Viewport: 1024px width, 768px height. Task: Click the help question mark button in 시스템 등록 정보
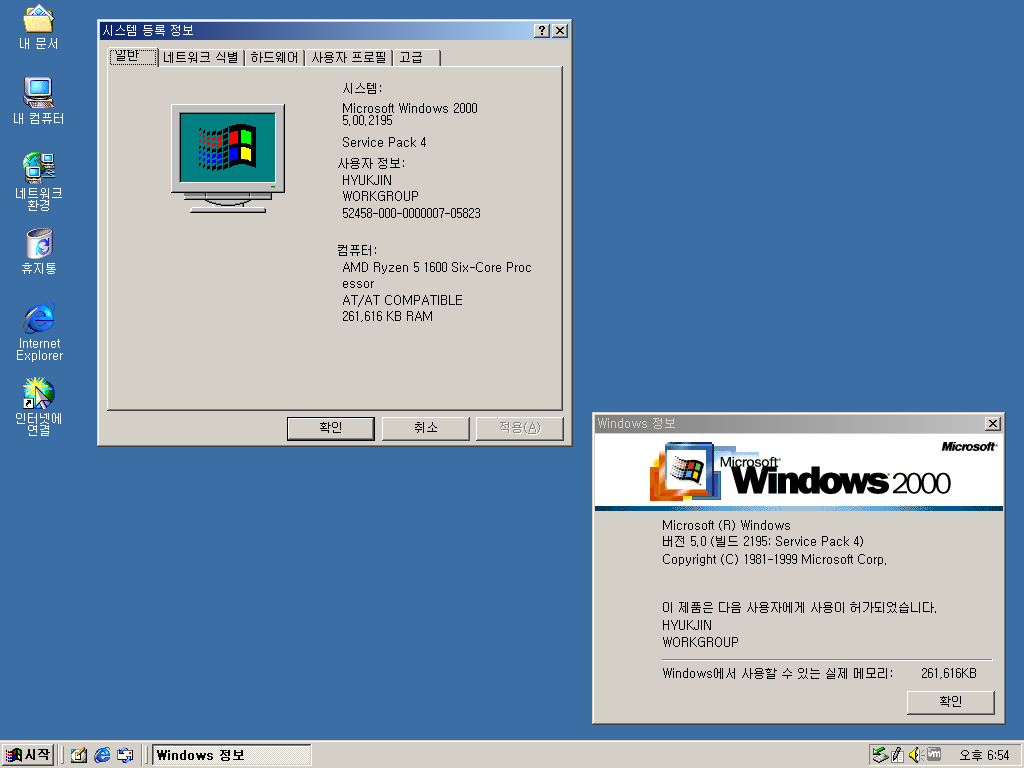(x=541, y=31)
